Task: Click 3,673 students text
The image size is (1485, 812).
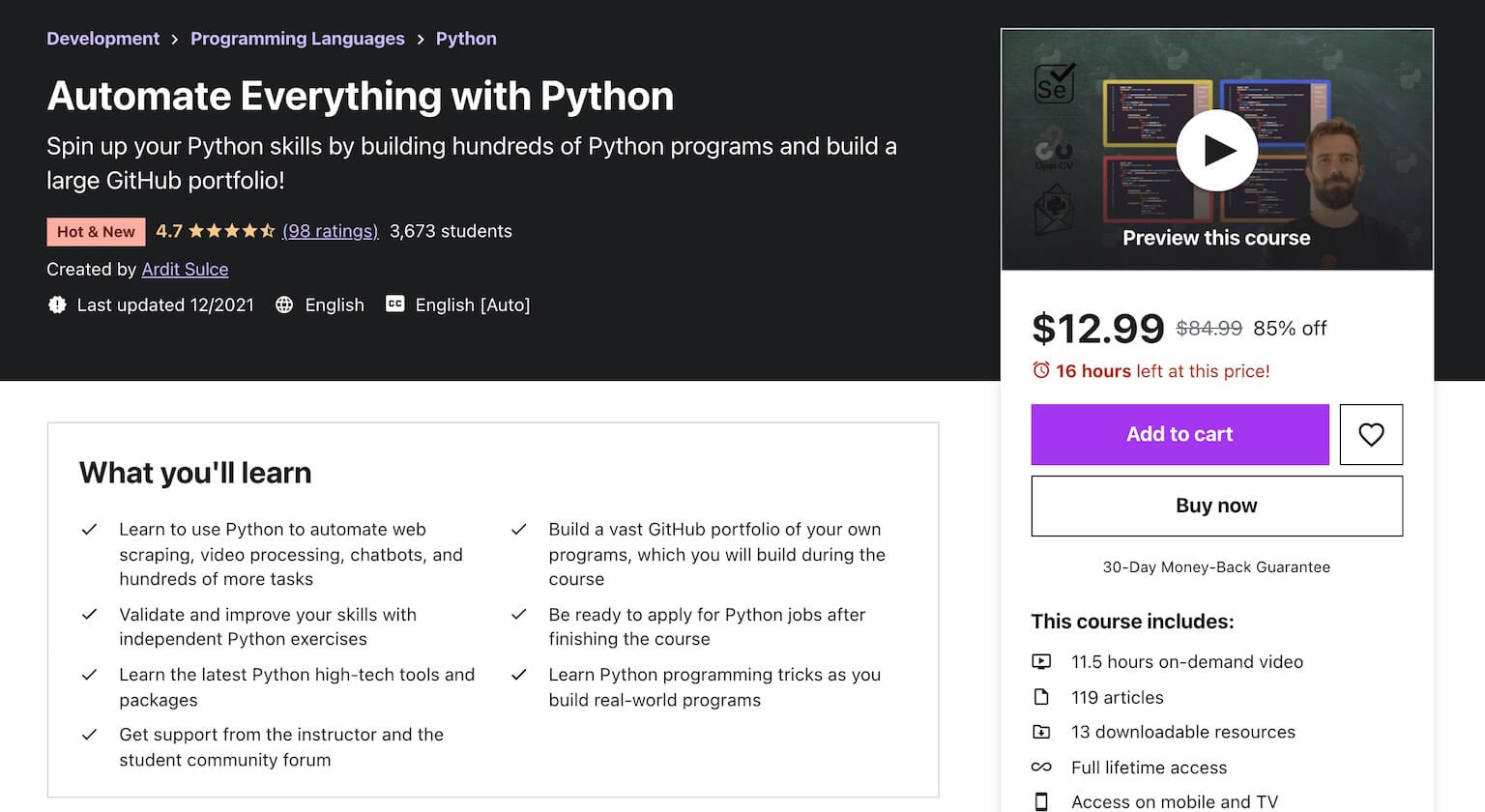Action: tap(451, 231)
